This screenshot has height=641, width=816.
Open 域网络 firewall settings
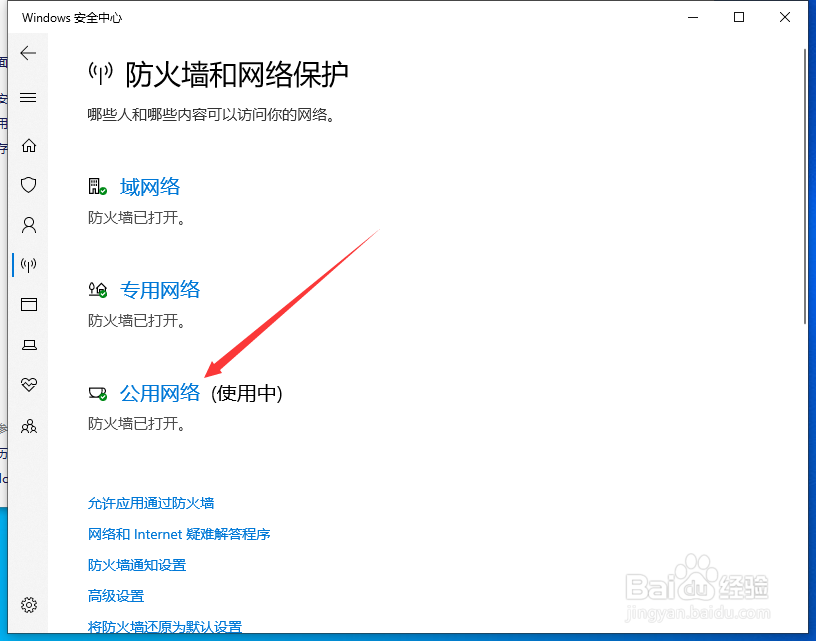[150, 186]
